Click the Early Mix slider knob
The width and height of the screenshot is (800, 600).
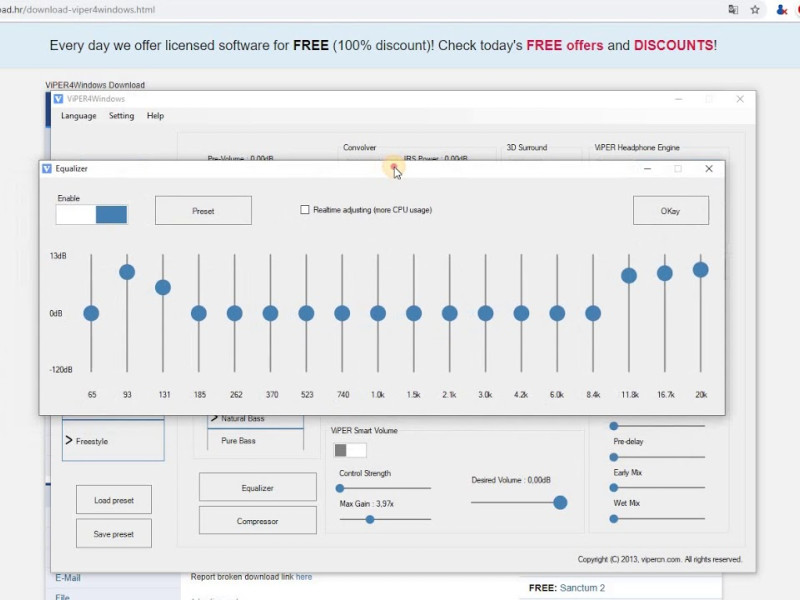pyautogui.click(x=614, y=488)
